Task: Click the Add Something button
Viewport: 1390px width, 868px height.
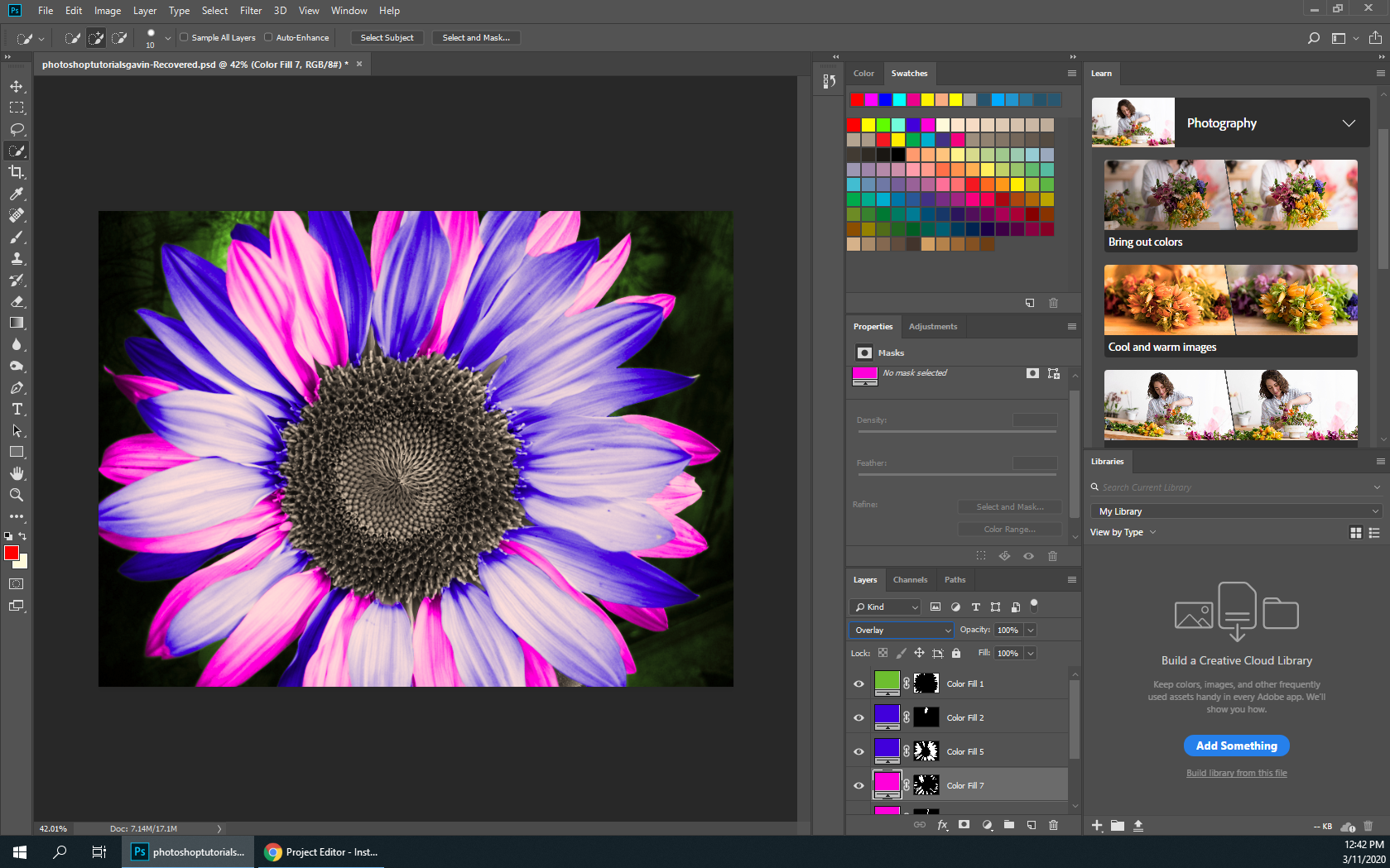Action: 1237,746
